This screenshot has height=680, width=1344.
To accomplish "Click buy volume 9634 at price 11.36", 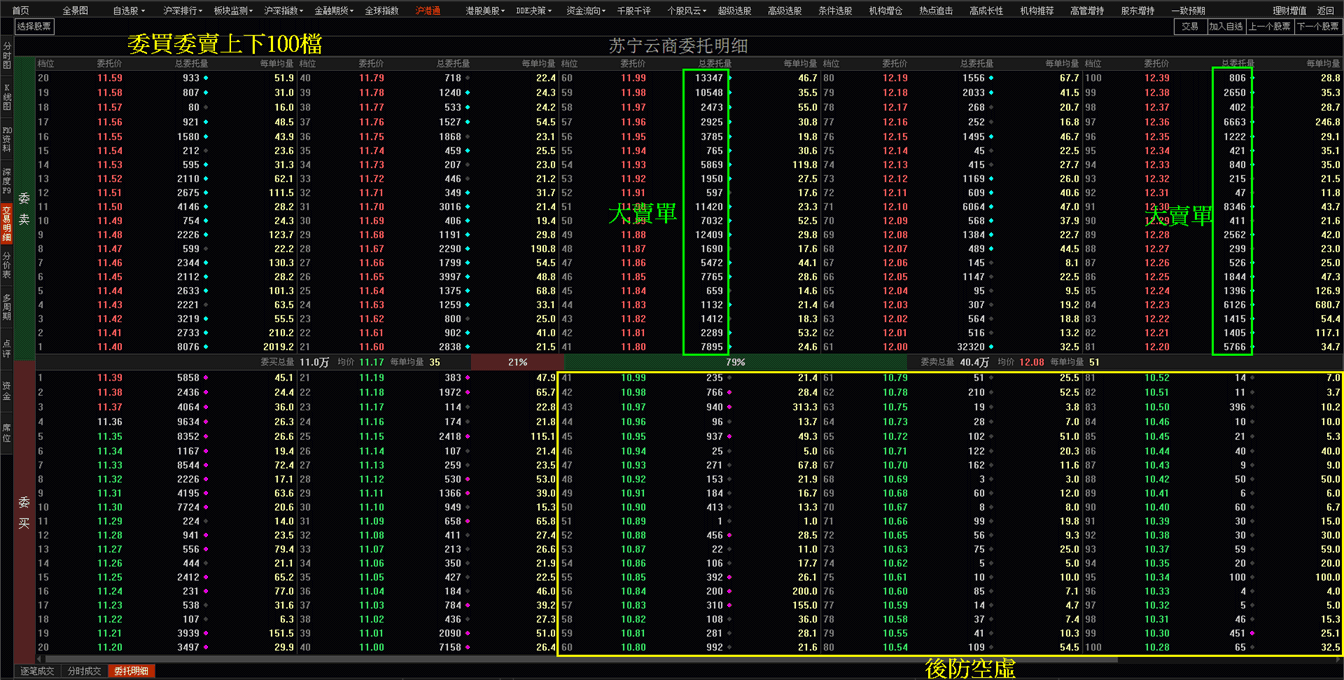I will coord(189,422).
